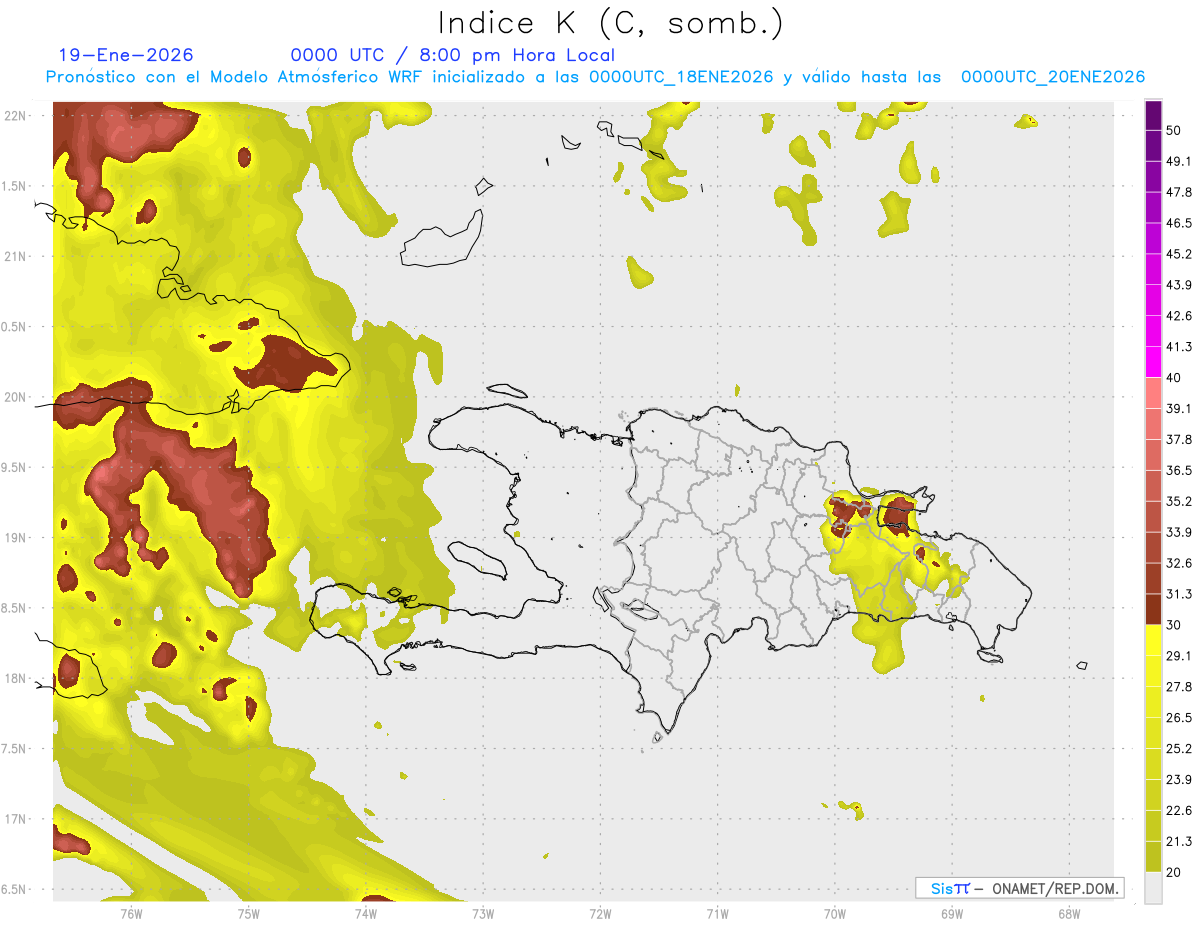
Task: Click the legend value "37.8"
Action: coord(1179,439)
